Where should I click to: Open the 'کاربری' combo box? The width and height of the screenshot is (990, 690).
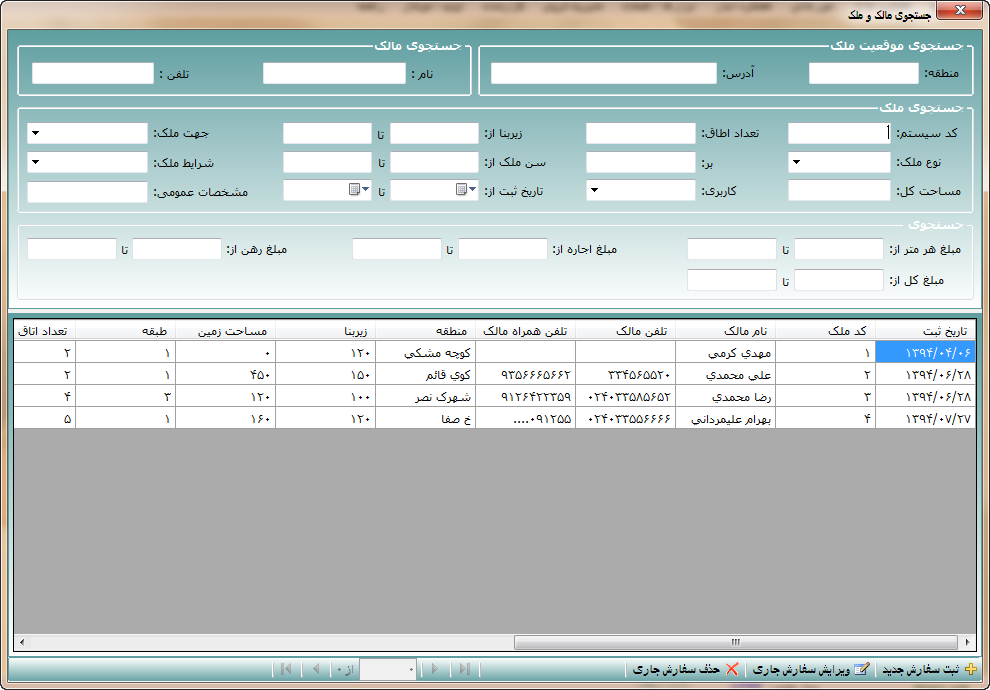click(x=593, y=190)
